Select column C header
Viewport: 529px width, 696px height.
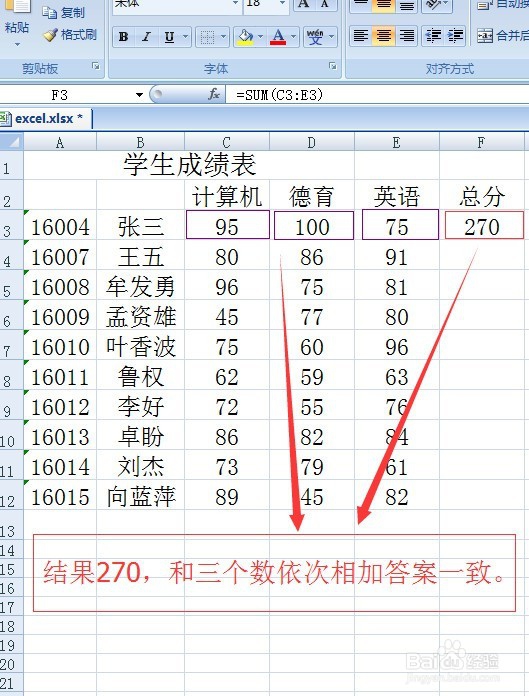227,142
